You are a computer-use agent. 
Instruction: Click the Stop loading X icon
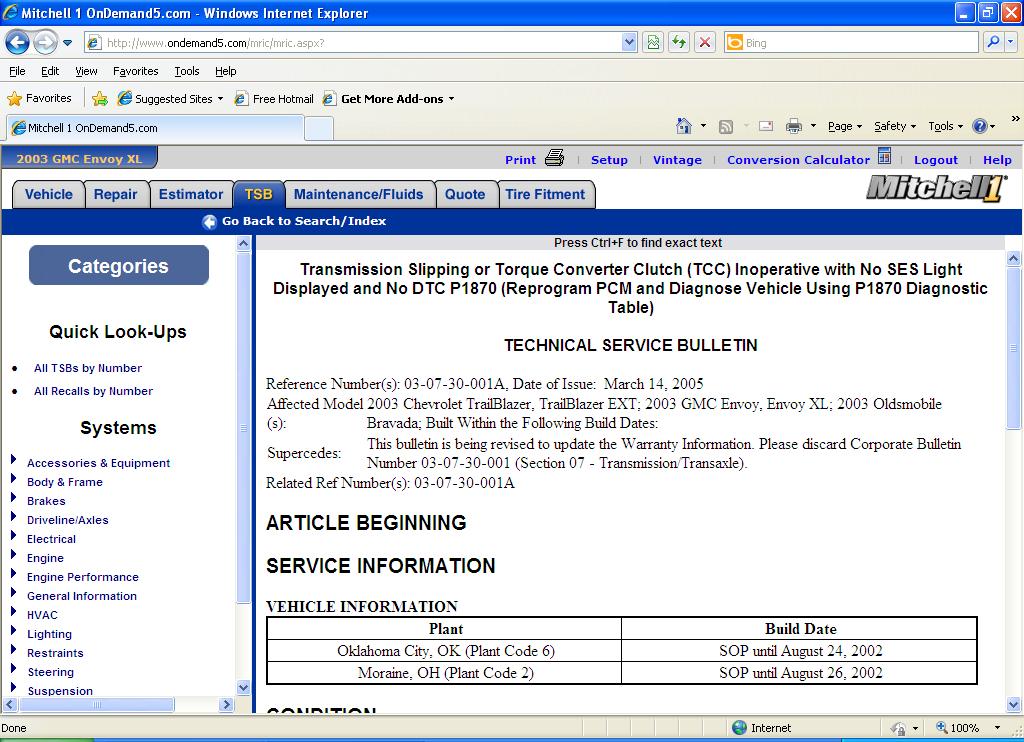[705, 42]
